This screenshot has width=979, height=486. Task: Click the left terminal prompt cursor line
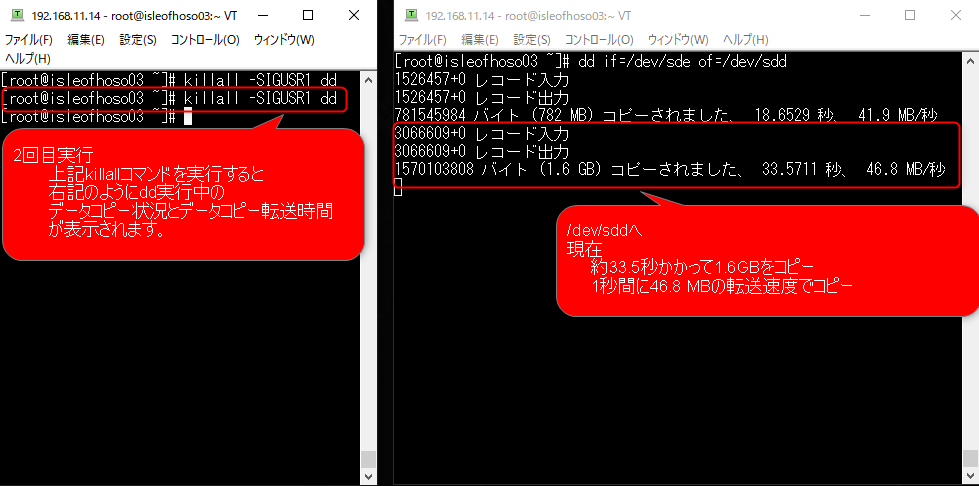click(97, 117)
